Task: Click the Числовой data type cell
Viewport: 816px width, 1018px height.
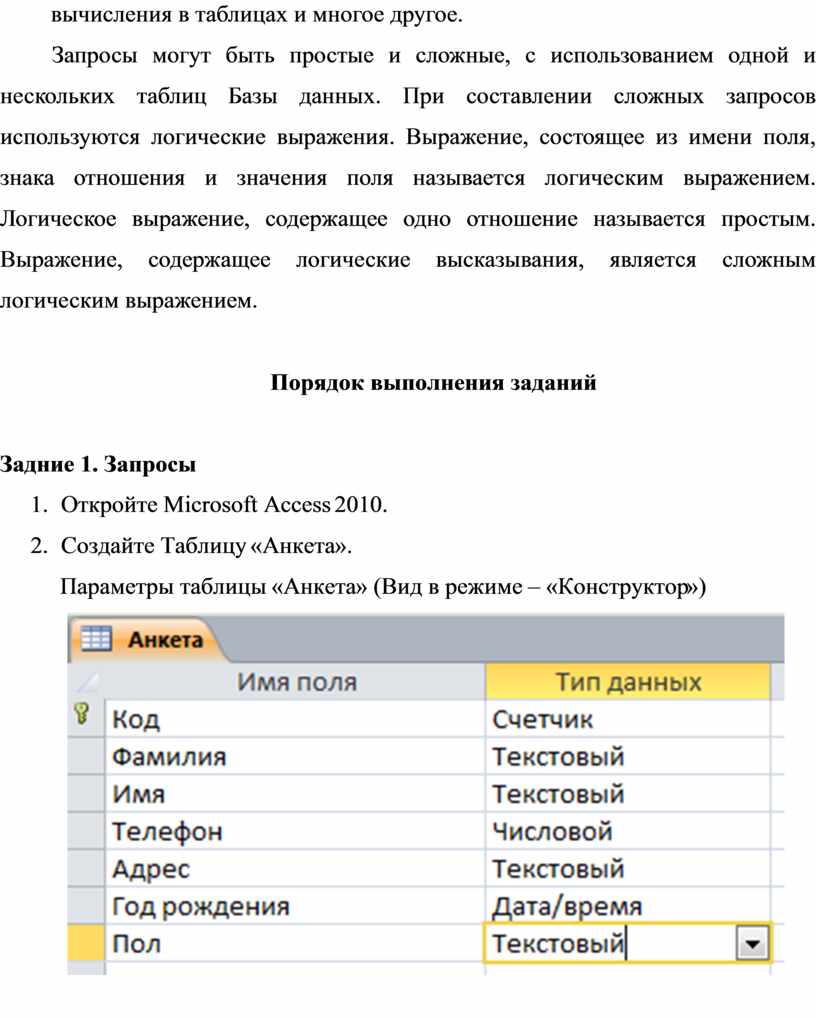Action: [x=628, y=831]
